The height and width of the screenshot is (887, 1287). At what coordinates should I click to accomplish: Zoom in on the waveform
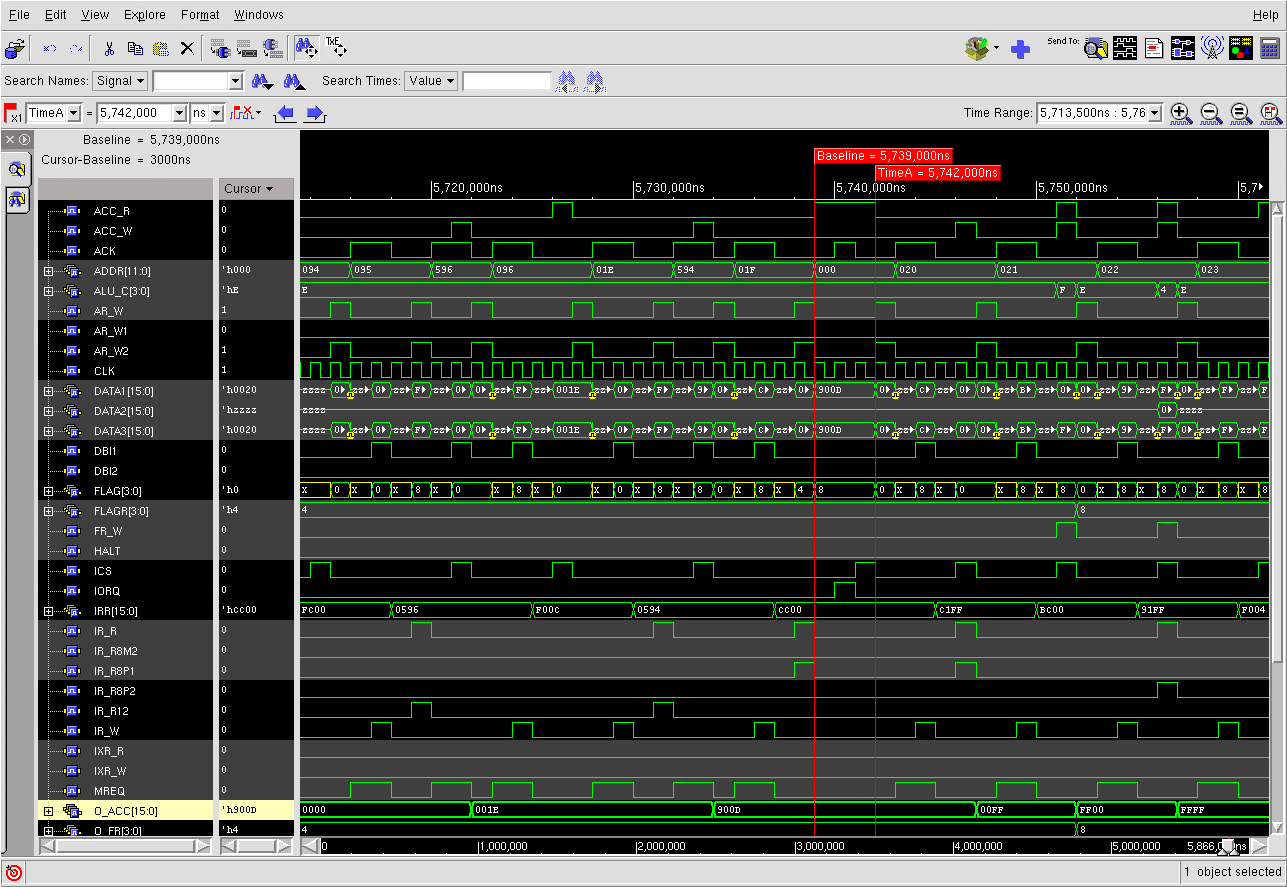pyautogui.click(x=1180, y=113)
